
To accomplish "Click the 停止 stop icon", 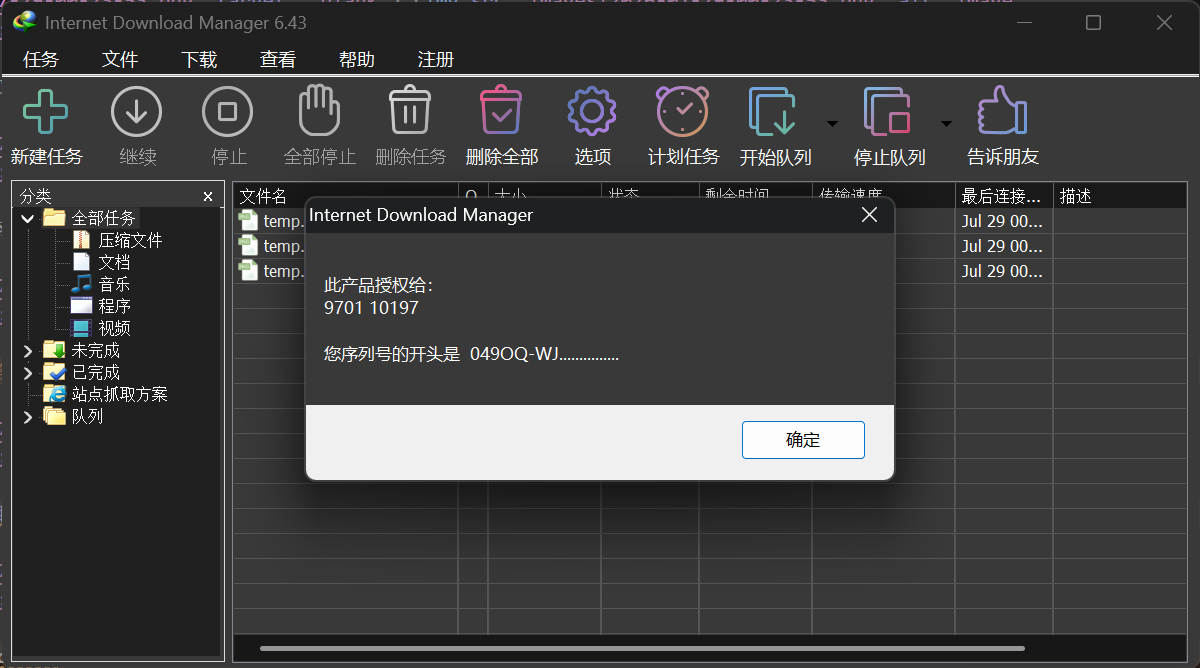I will [228, 111].
